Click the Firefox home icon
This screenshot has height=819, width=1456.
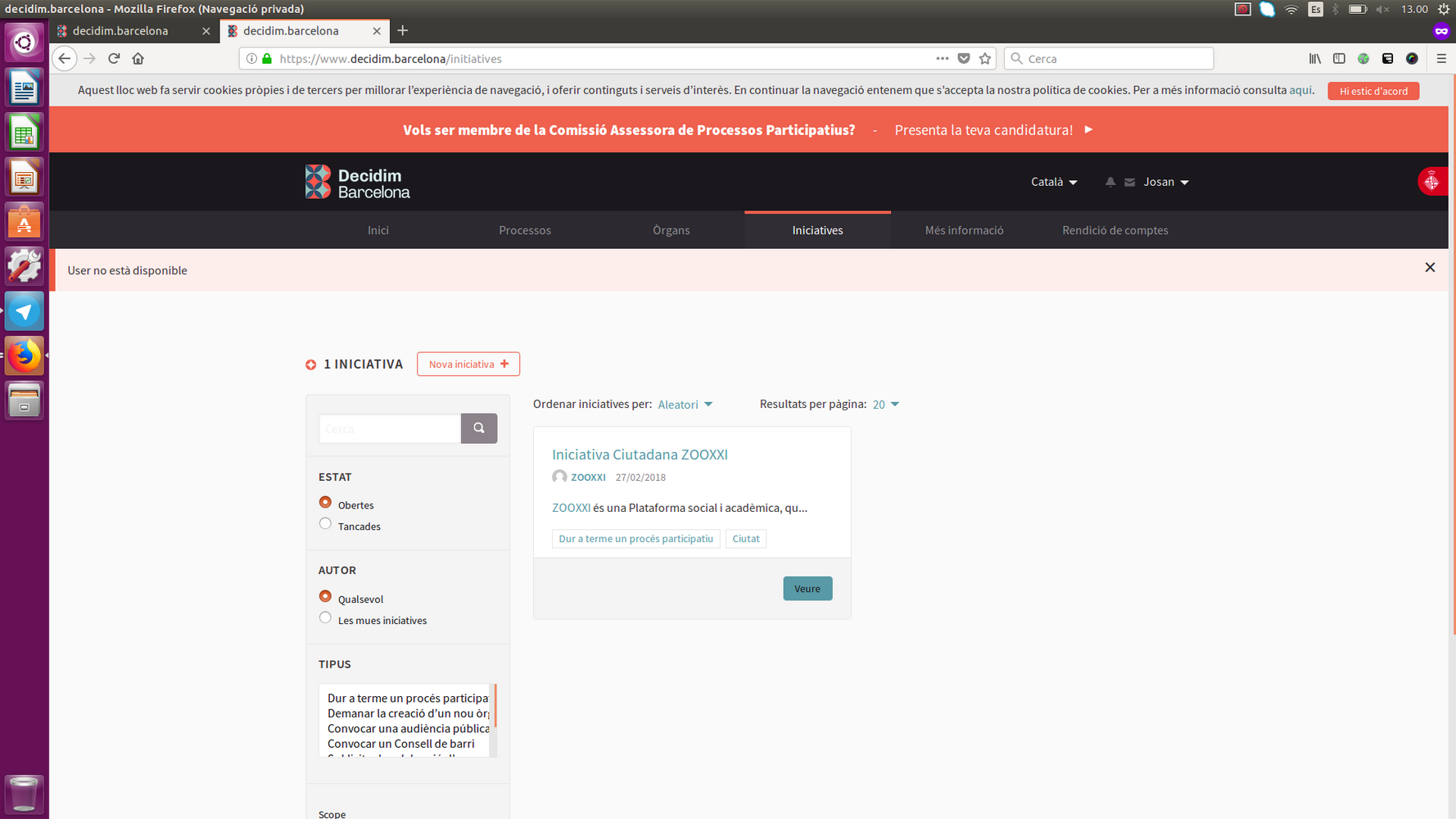click(x=138, y=58)
